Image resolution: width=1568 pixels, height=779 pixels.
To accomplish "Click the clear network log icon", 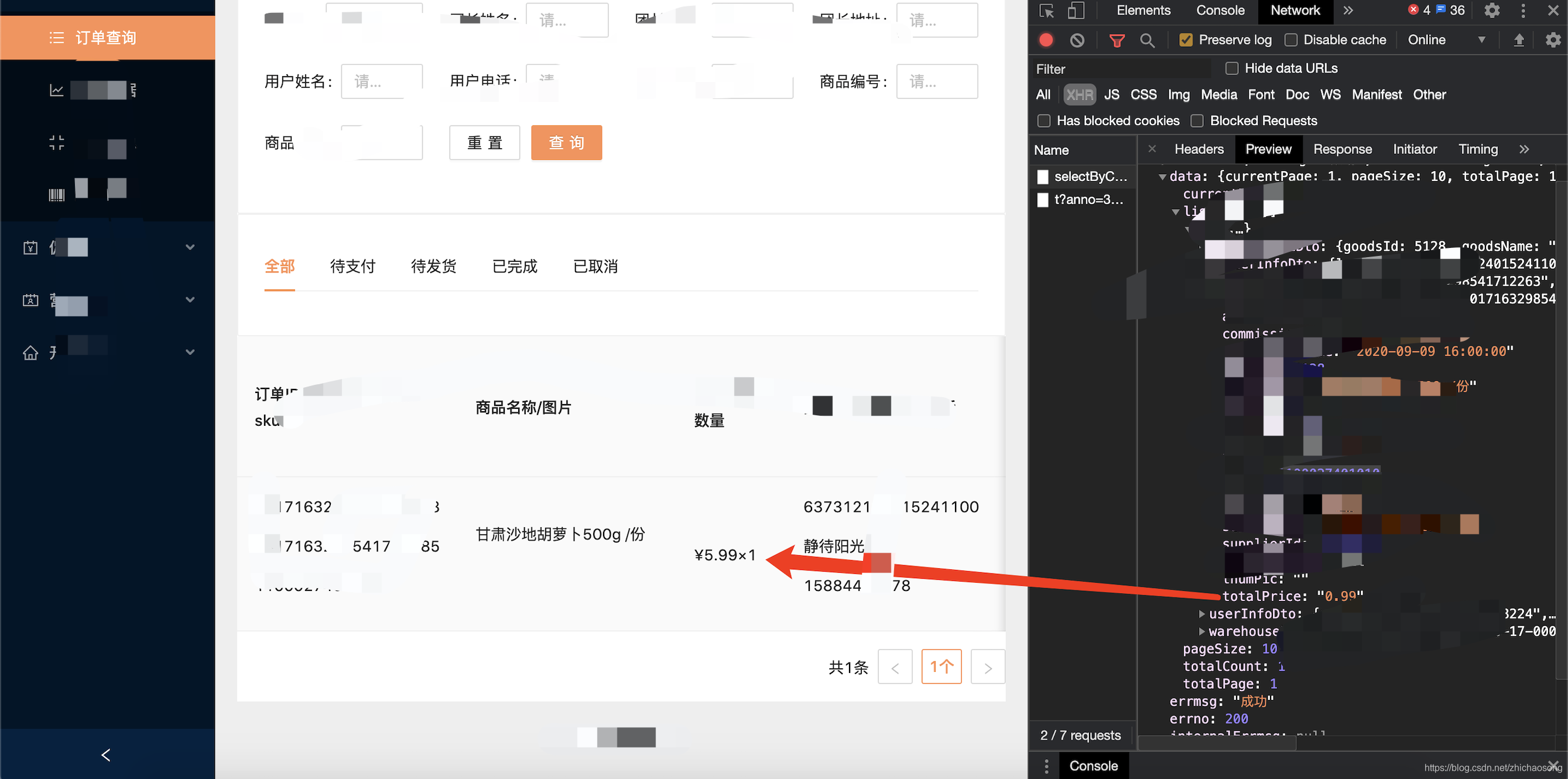I will tap(1077, 40).
